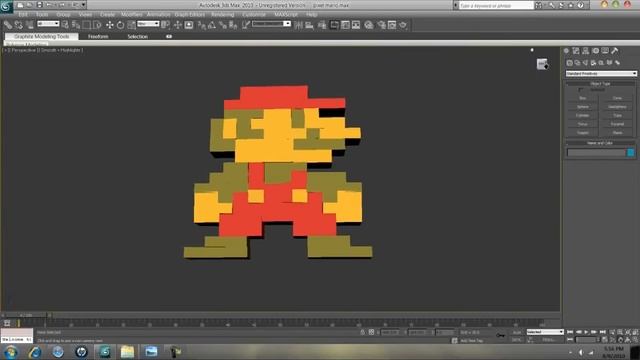Screen dimensions: 640x360
Task: Click the Bind to Space Warp icon
Action: click(x=29, y=25)
